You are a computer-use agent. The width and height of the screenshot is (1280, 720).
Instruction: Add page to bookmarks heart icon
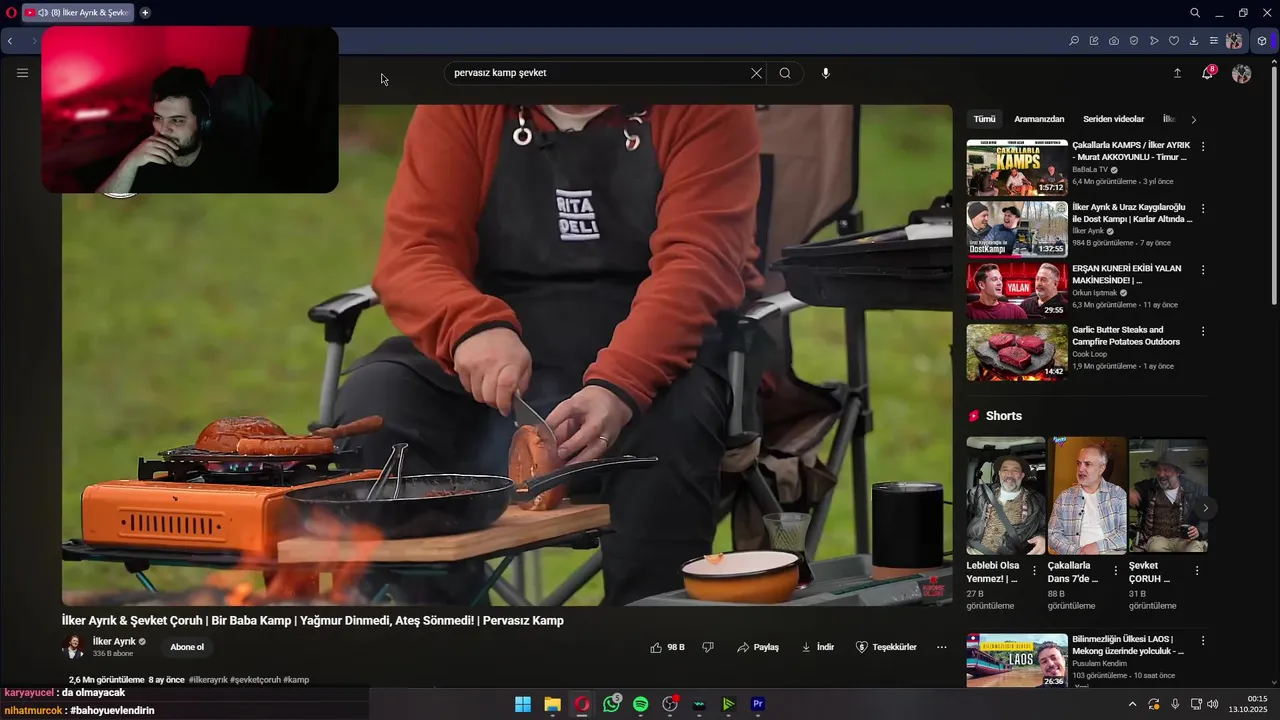coord(1174,41)
